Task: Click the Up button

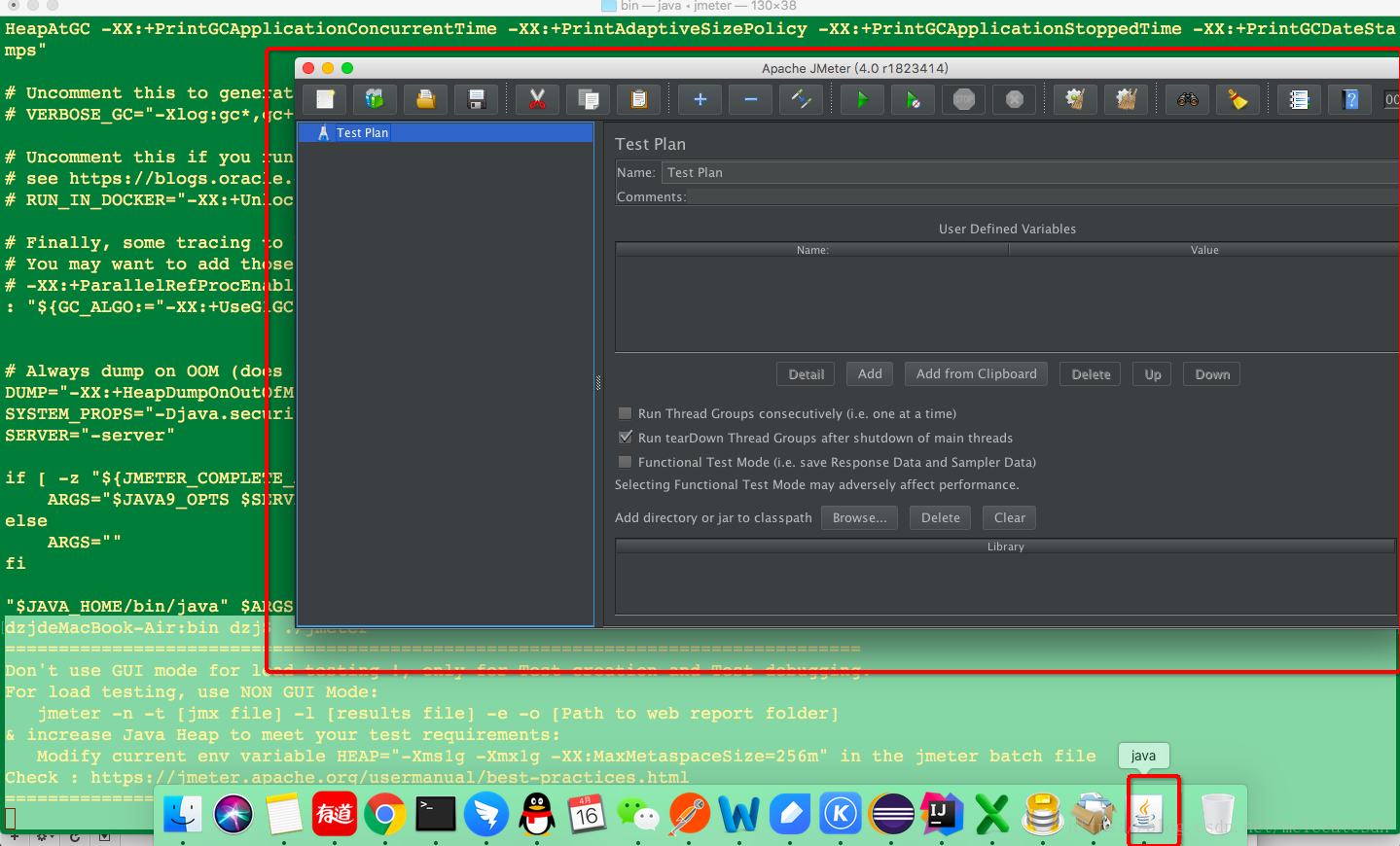Action: (x=1153, y=374)
